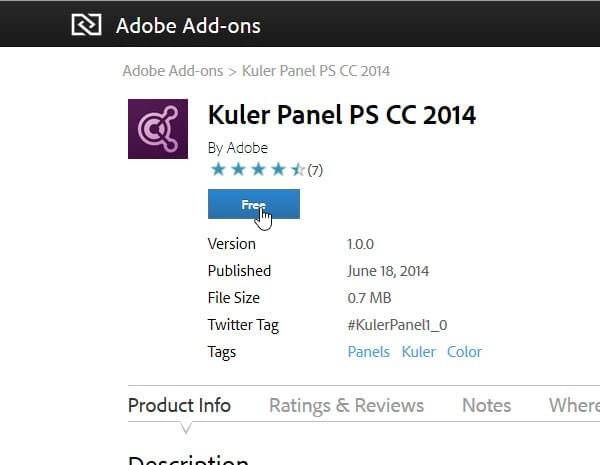Switch to the Notes tab

[x=486, y=405]
